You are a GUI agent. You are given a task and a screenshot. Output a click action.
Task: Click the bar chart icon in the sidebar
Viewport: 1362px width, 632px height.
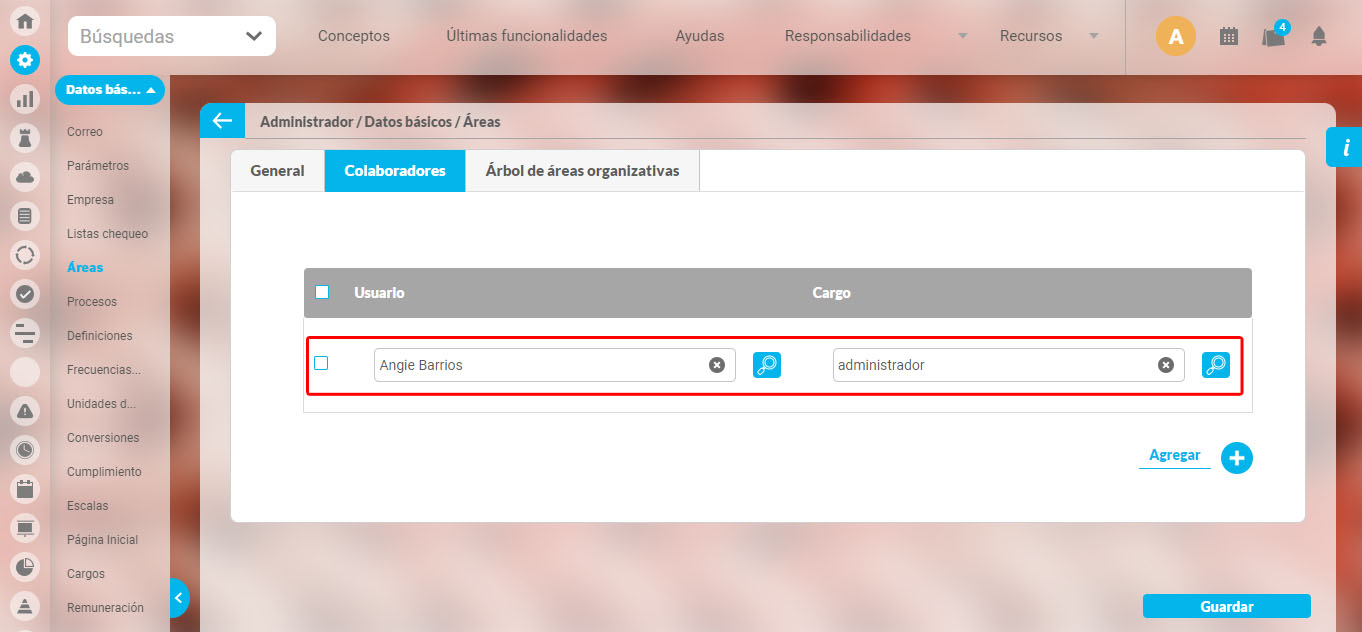click(x=25, y=98)
